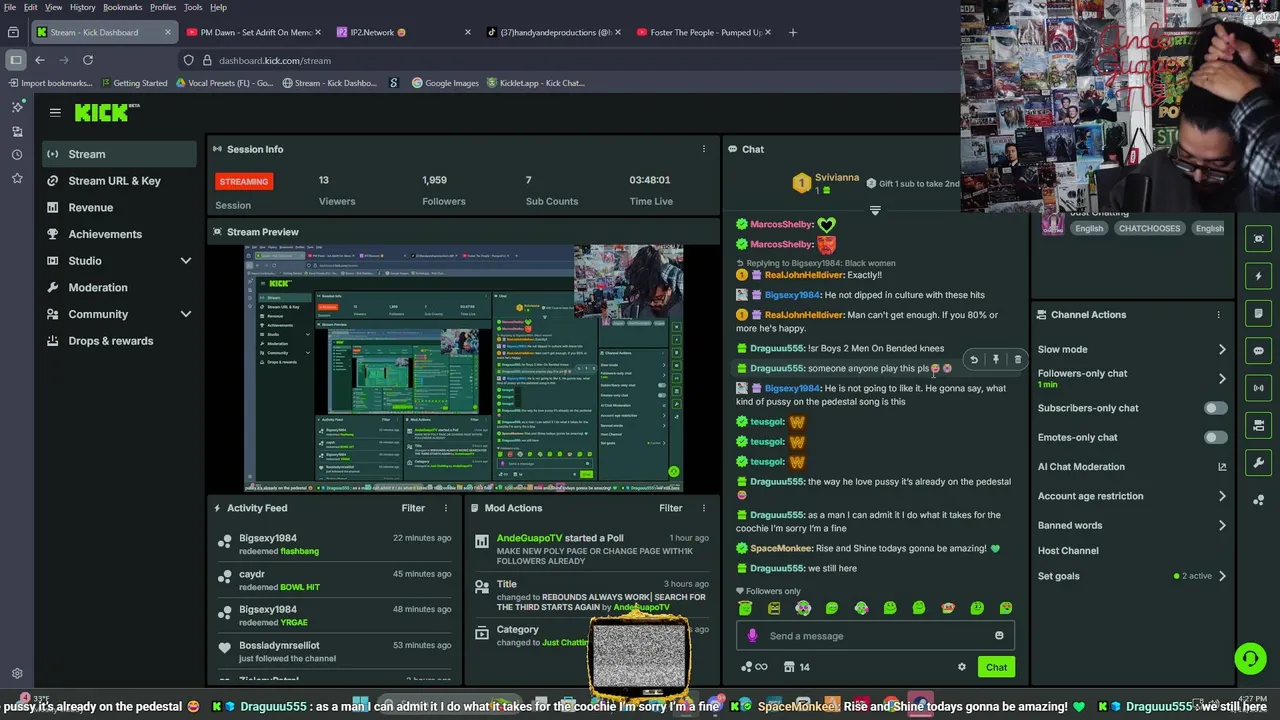Open AI Chat Moderation external link icon
The width and height of the screenshot is (1280, 720).
1222,467
